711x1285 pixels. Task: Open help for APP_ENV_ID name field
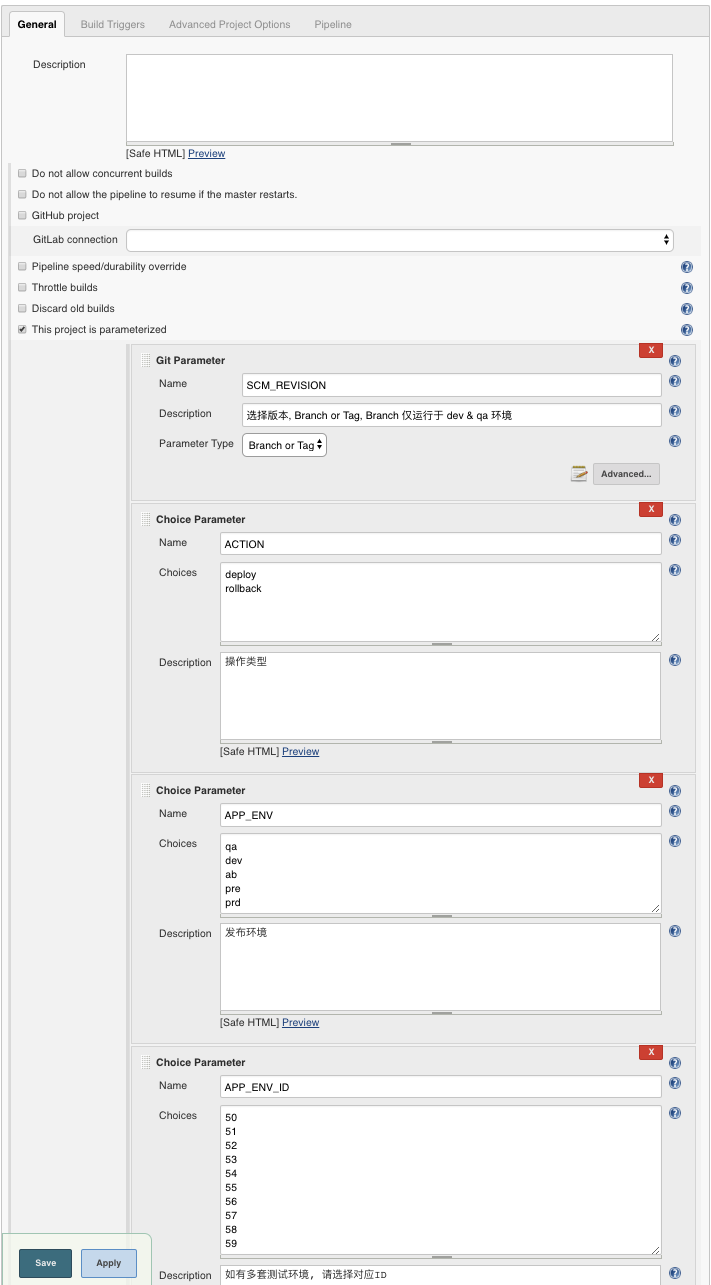coord(675,1083)
